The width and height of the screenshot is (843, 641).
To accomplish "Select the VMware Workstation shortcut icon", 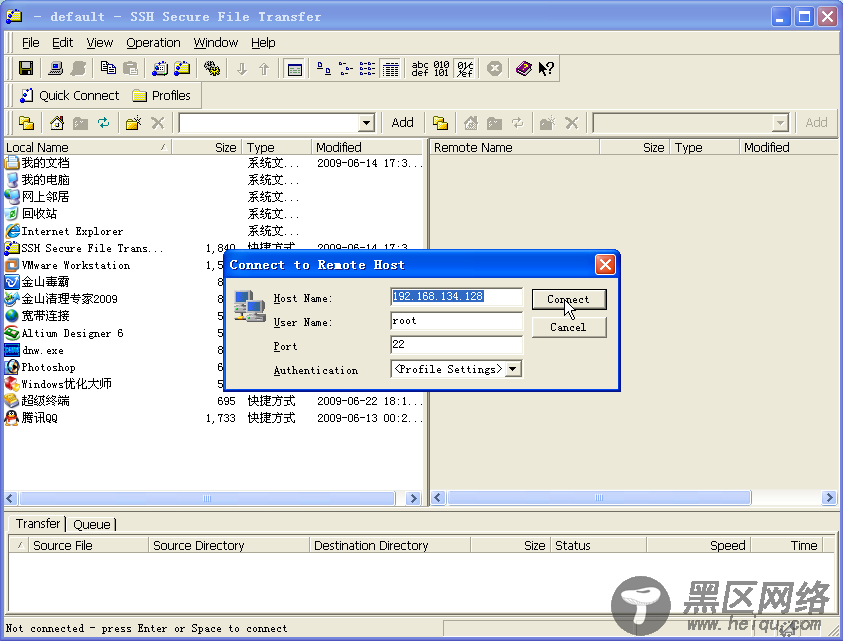I will click(12, 265).
